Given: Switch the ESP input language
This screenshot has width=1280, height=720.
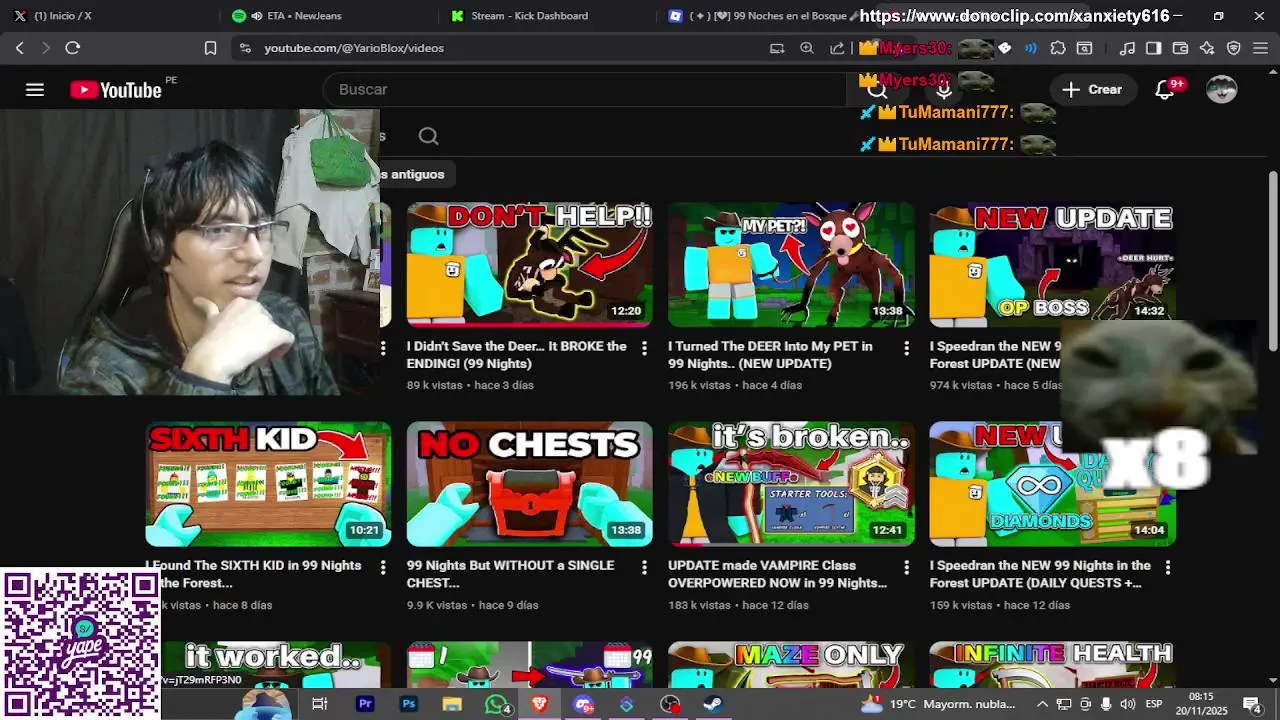Looking at the screenshot, I should pyautogui.click(x=1154, y=704).
